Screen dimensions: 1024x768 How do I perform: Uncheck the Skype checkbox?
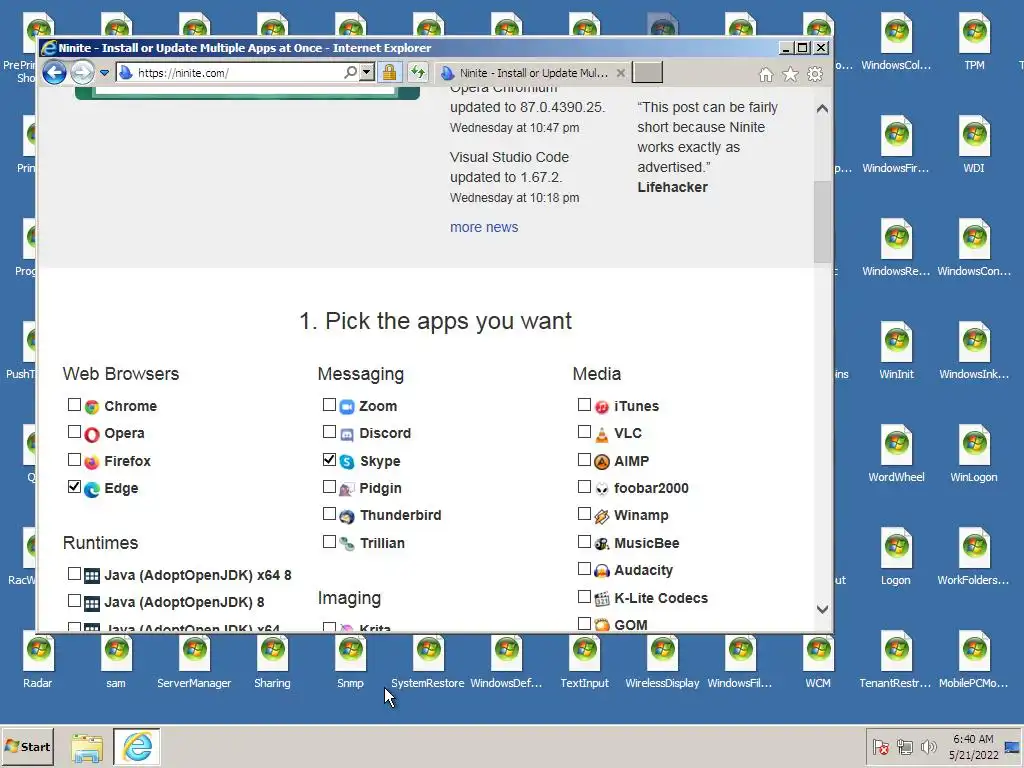329,460
